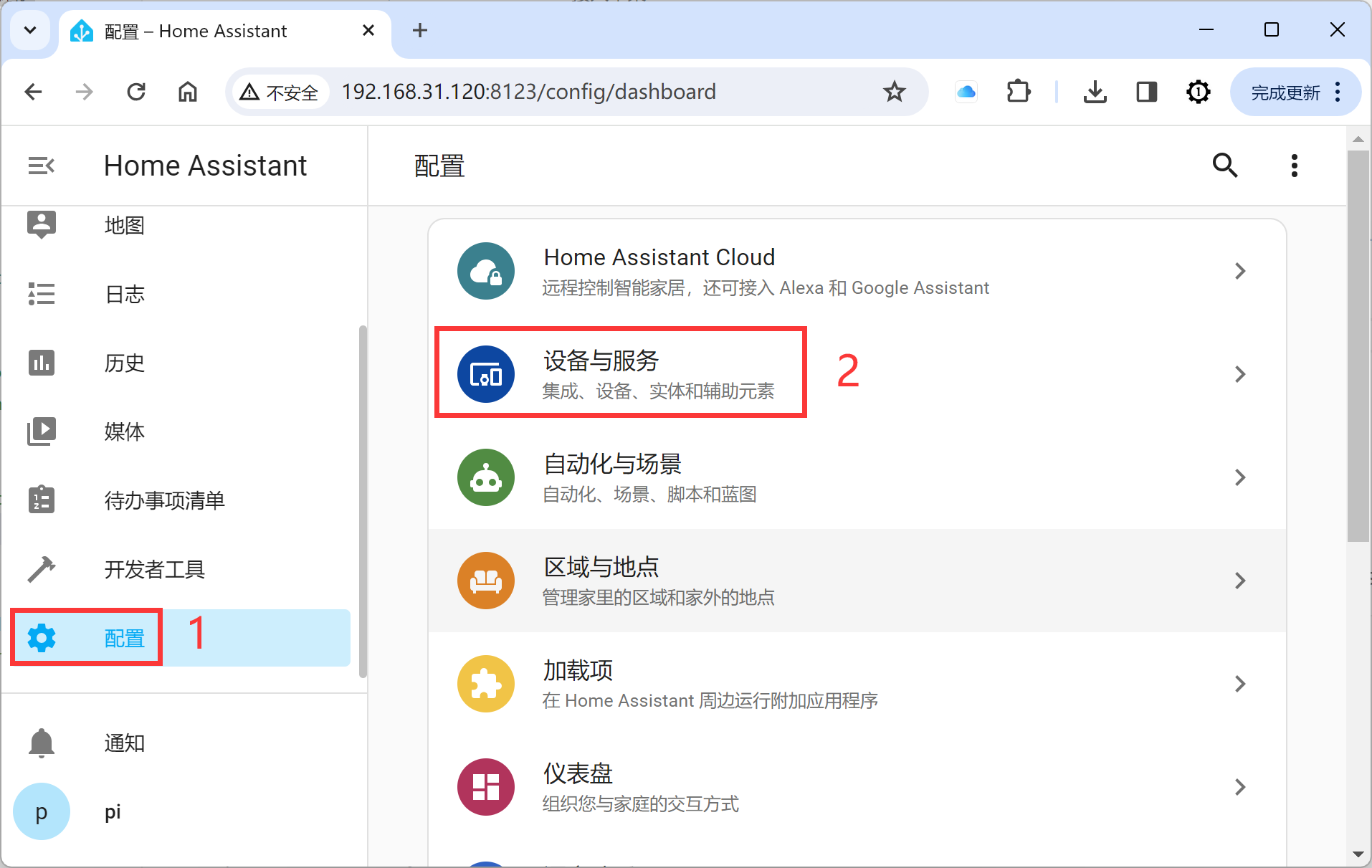Bookmark this page with the star
Screen dimensions: 1372x868
[894, 92]
